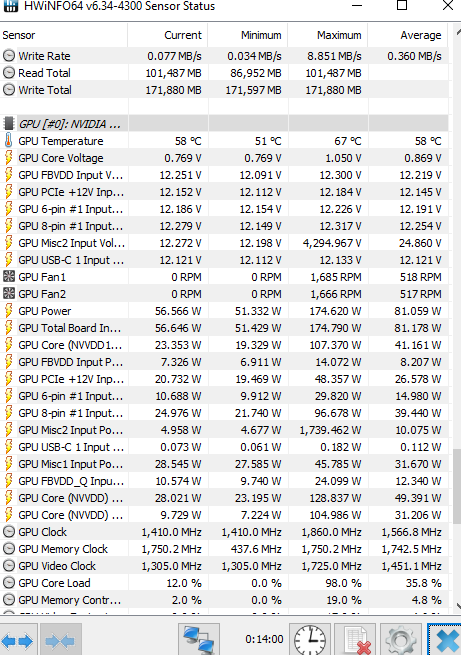Select the GPU [#0]: NVIDIA ... group row

[x=225, y=124]
